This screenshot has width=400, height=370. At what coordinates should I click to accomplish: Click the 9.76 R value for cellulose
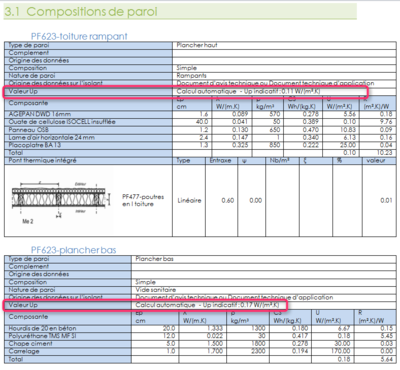(387, 122)
